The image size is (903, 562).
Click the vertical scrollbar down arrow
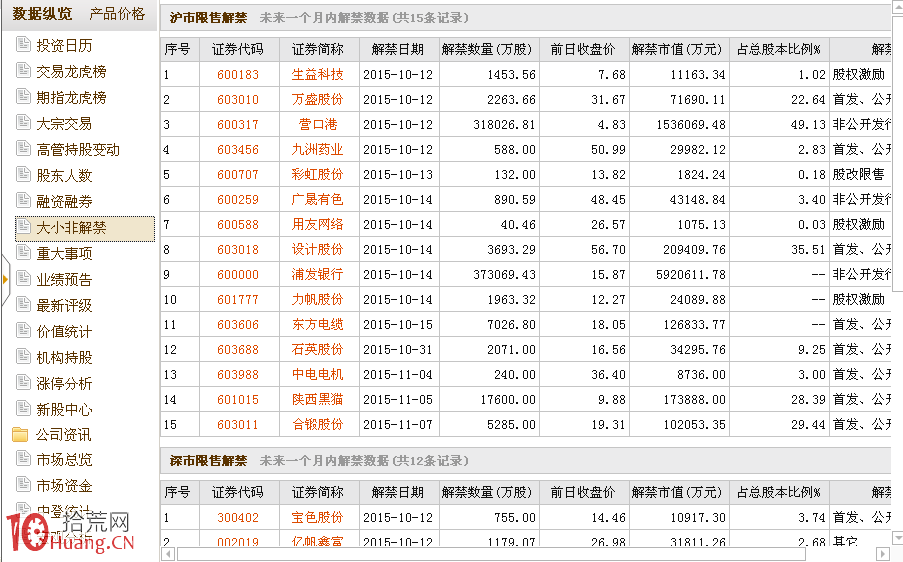[897, 539]
